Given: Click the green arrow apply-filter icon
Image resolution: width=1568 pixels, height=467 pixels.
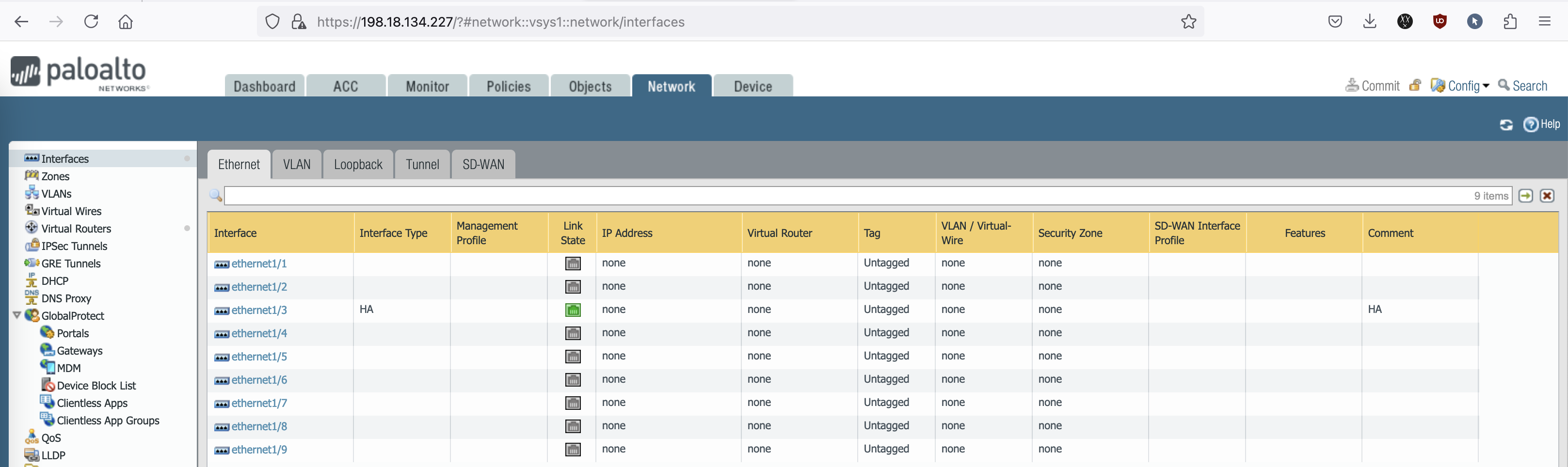Looking at the screenshot, I should [x=1525, y=196].
